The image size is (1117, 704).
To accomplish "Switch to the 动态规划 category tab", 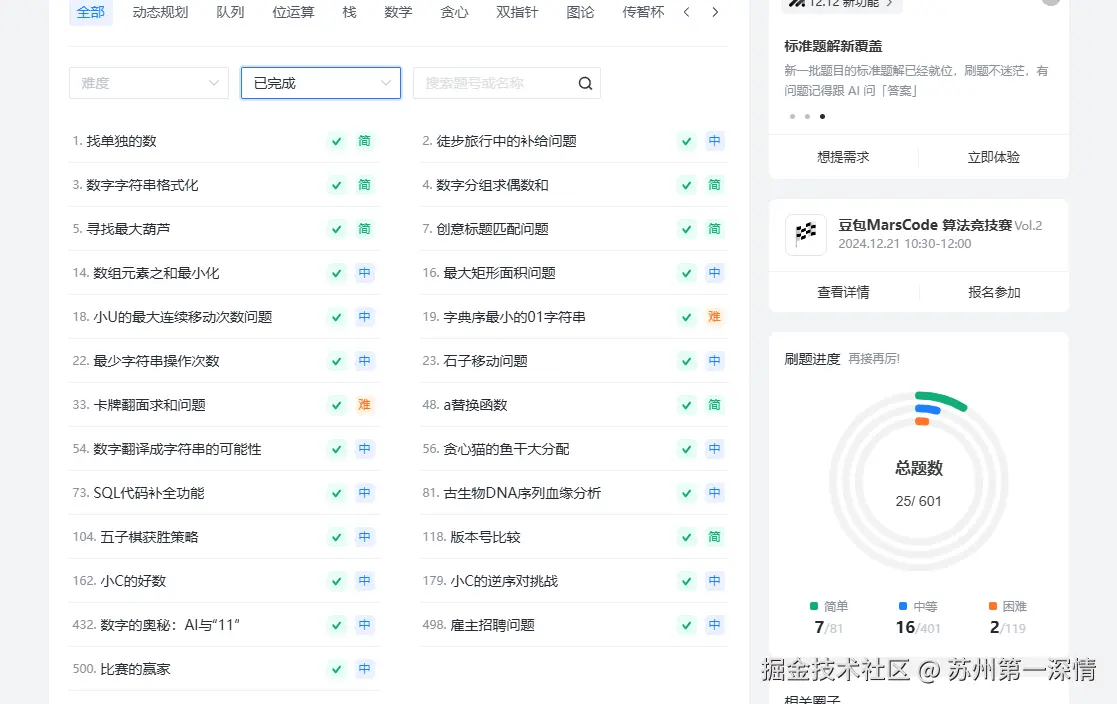I will pyautogui.click(x=160, y=13).
